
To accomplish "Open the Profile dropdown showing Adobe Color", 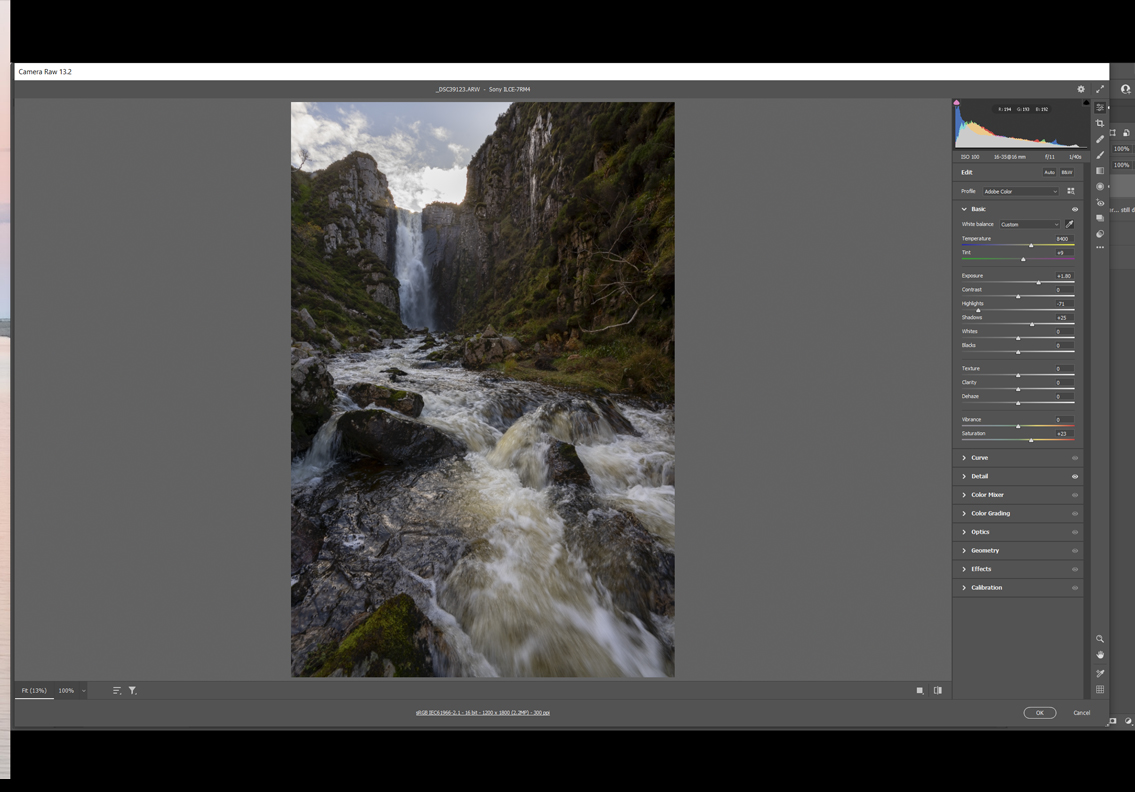I will point(1019,191).
